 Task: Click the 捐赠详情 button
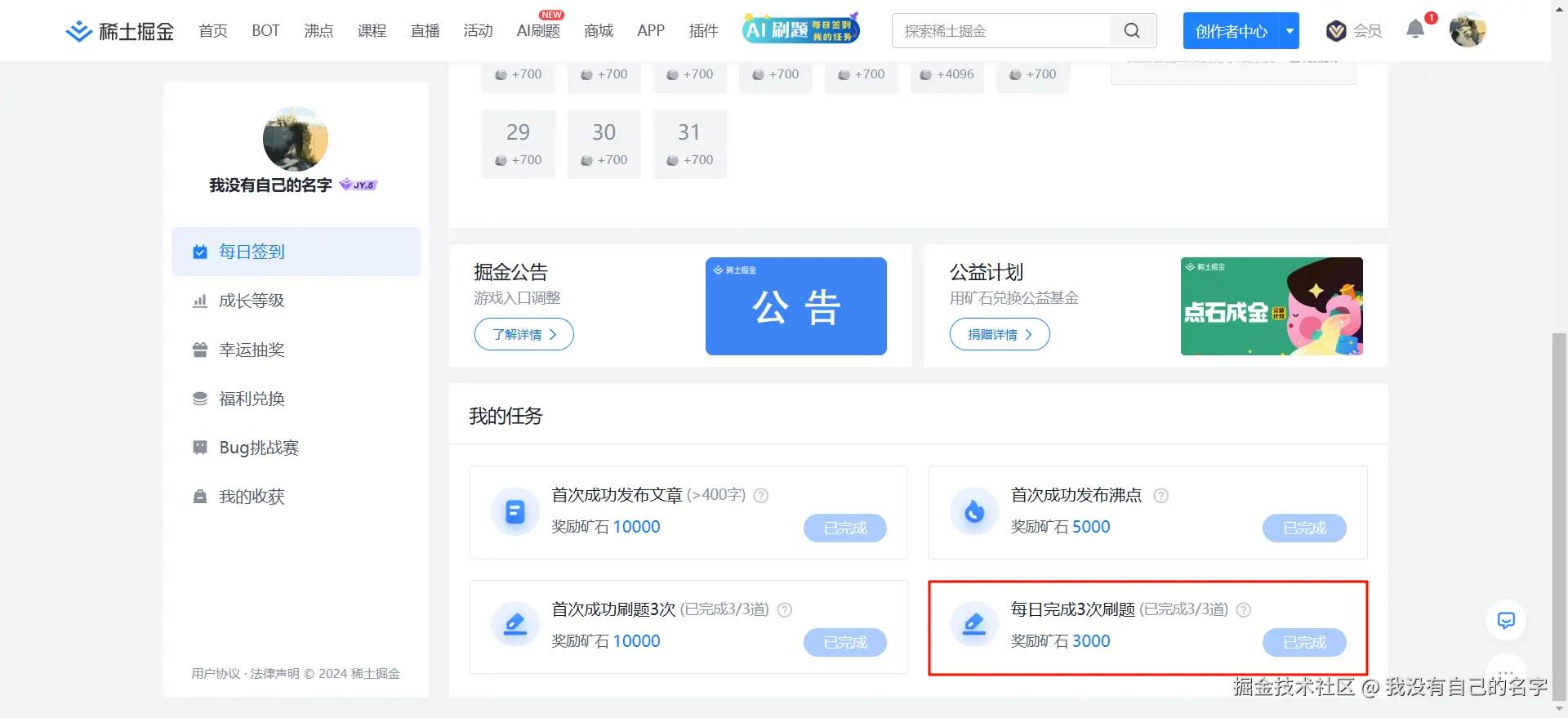[1000, 334]
